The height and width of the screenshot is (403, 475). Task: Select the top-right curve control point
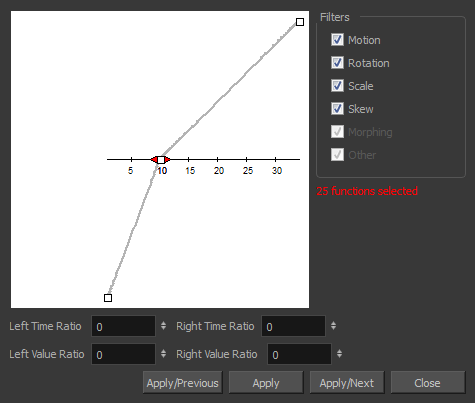[300, 22]
